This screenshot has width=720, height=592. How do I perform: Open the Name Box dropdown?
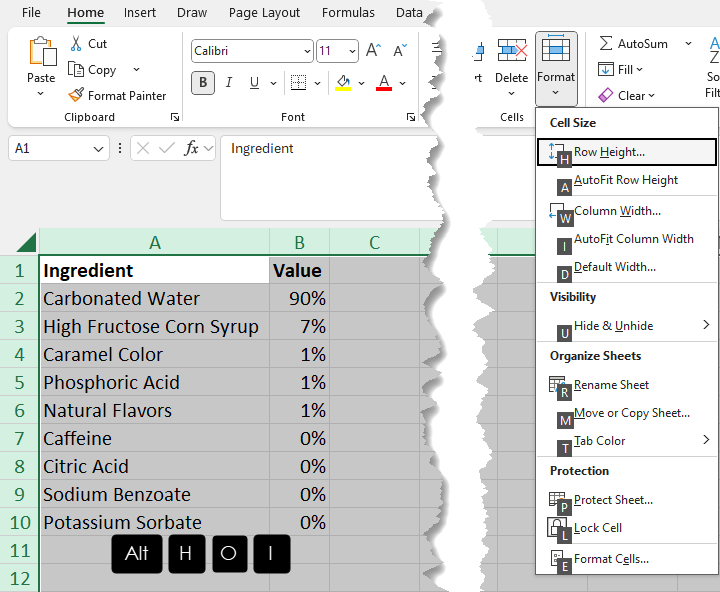click(98, 149)
